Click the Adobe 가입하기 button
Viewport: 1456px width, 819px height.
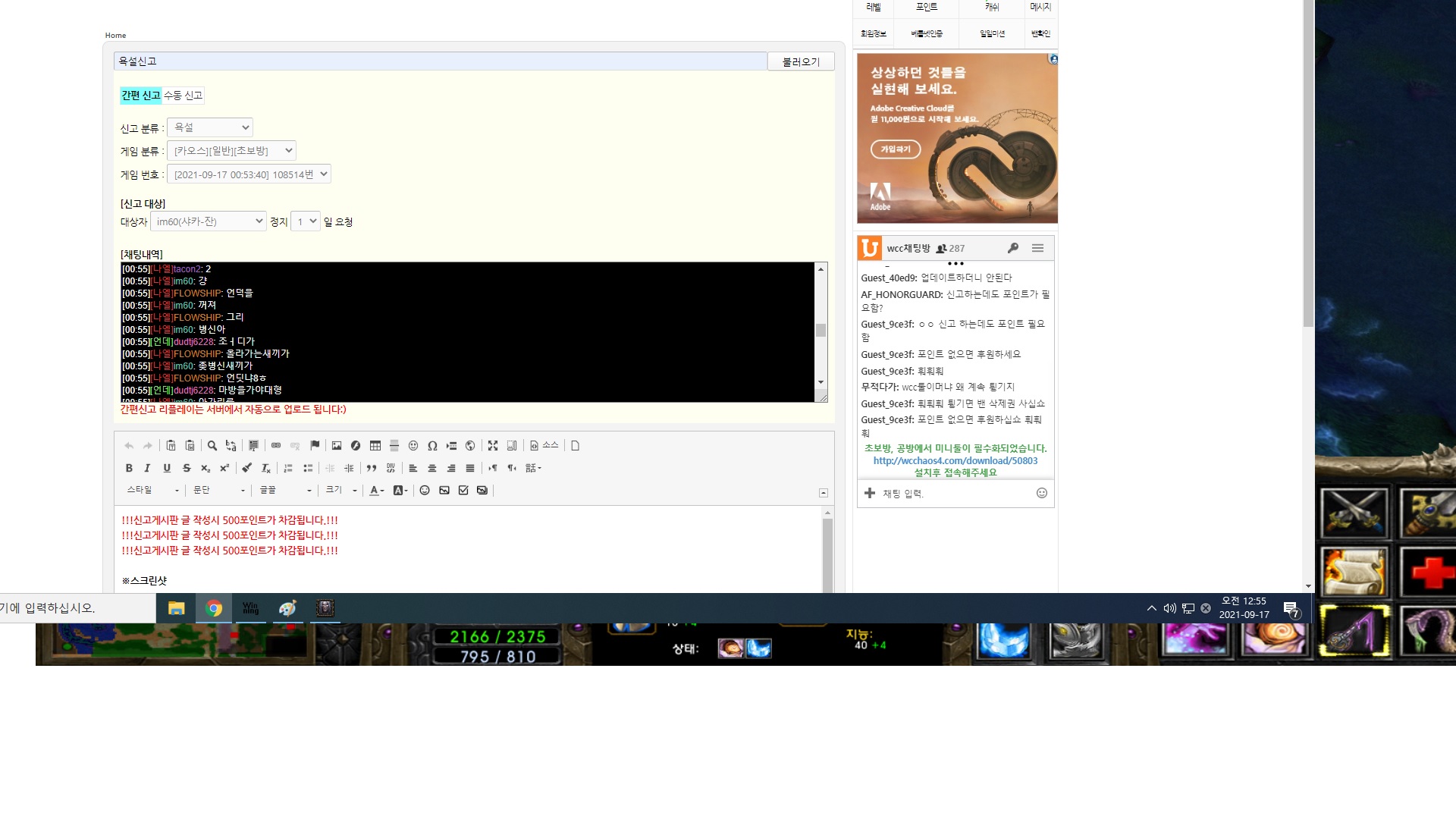point(896,149)
